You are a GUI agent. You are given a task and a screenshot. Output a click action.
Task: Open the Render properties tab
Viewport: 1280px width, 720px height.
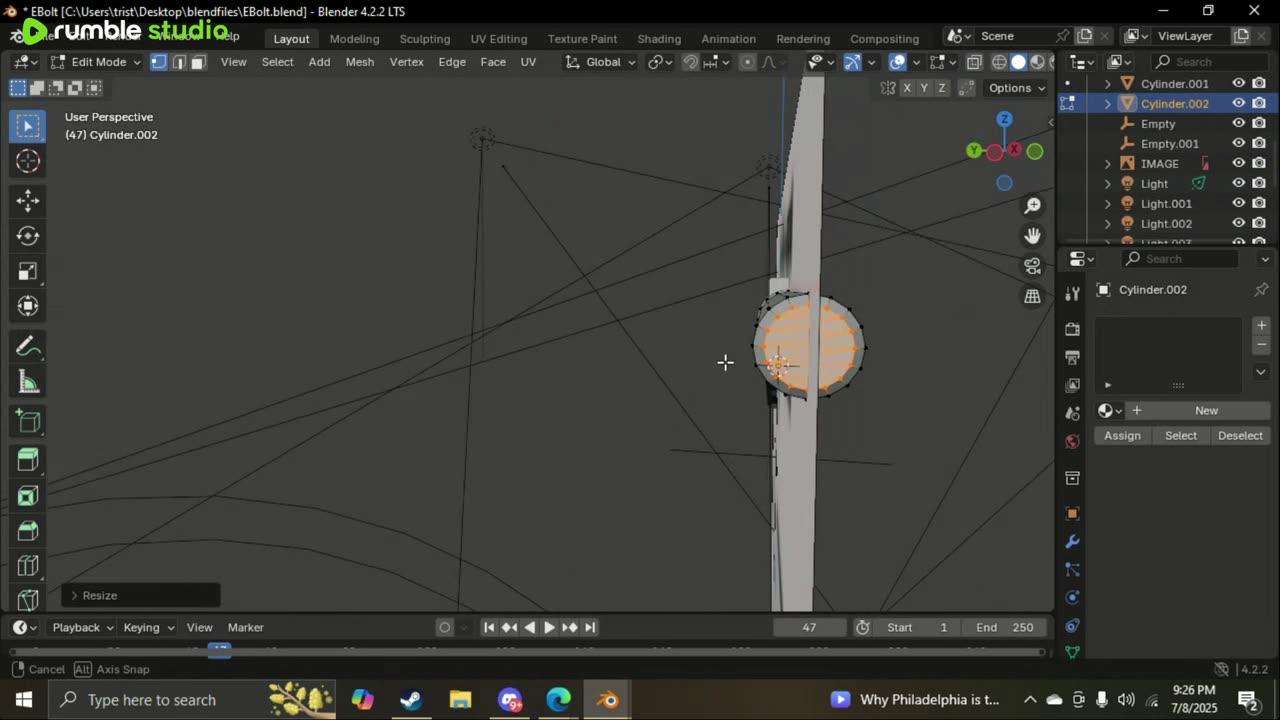tap(1072, 329)
